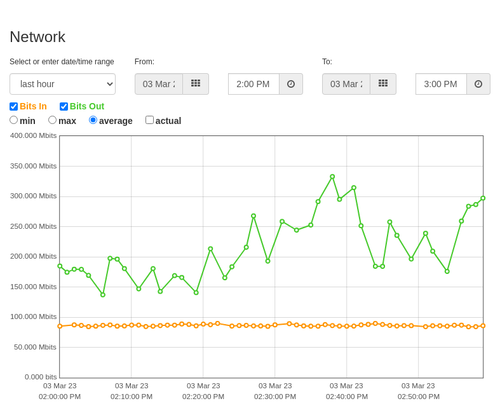Enable the actual checkbox
This screenshot has height=403, width=500.
point(150,120)
